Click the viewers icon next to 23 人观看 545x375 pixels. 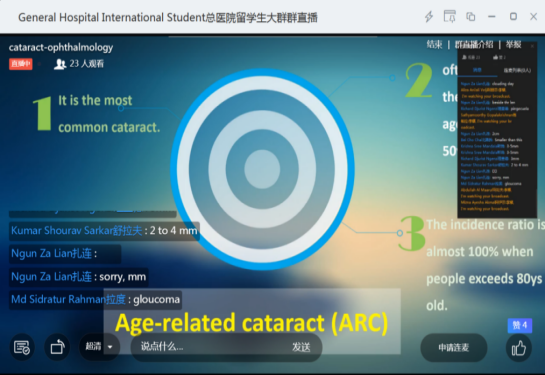pos(60,64)
